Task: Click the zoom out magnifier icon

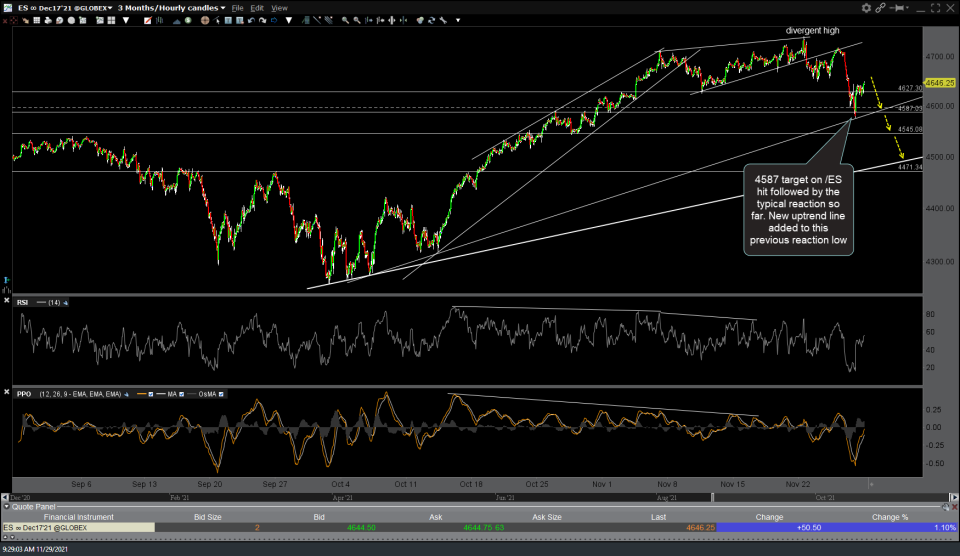Action: (357, 20)
